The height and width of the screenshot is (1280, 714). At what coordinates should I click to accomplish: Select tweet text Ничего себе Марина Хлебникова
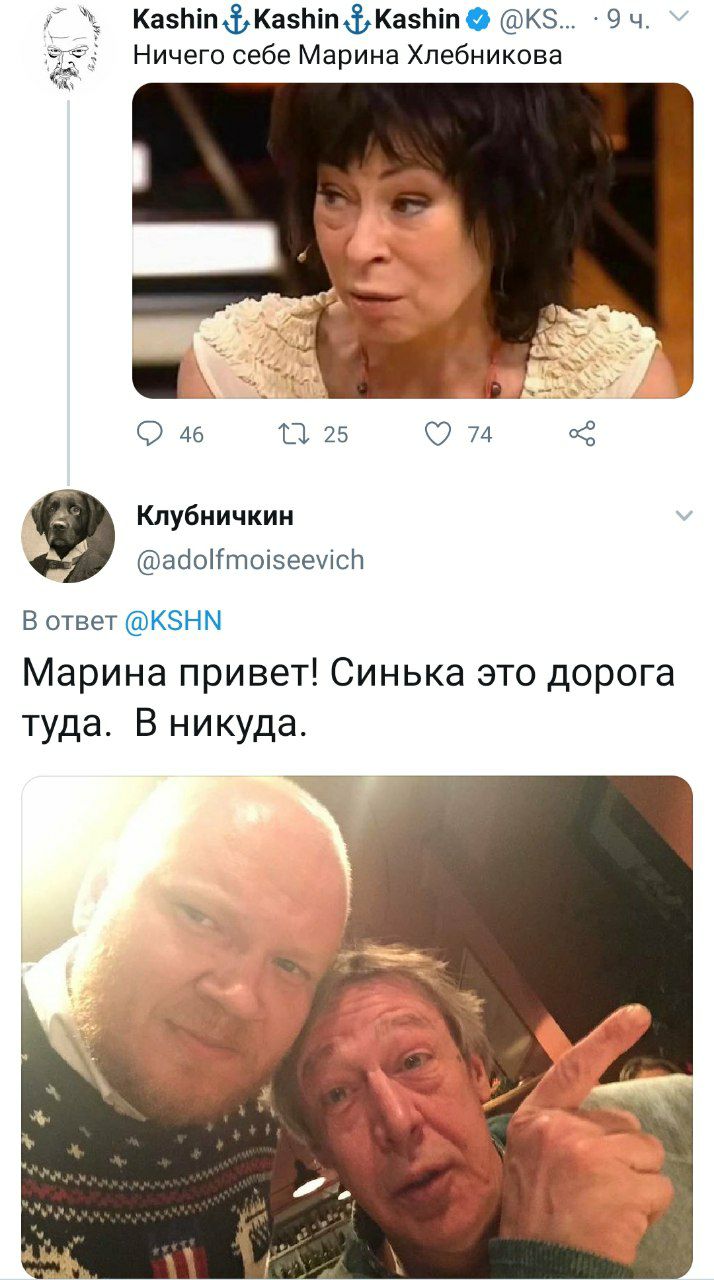[348, 56]
